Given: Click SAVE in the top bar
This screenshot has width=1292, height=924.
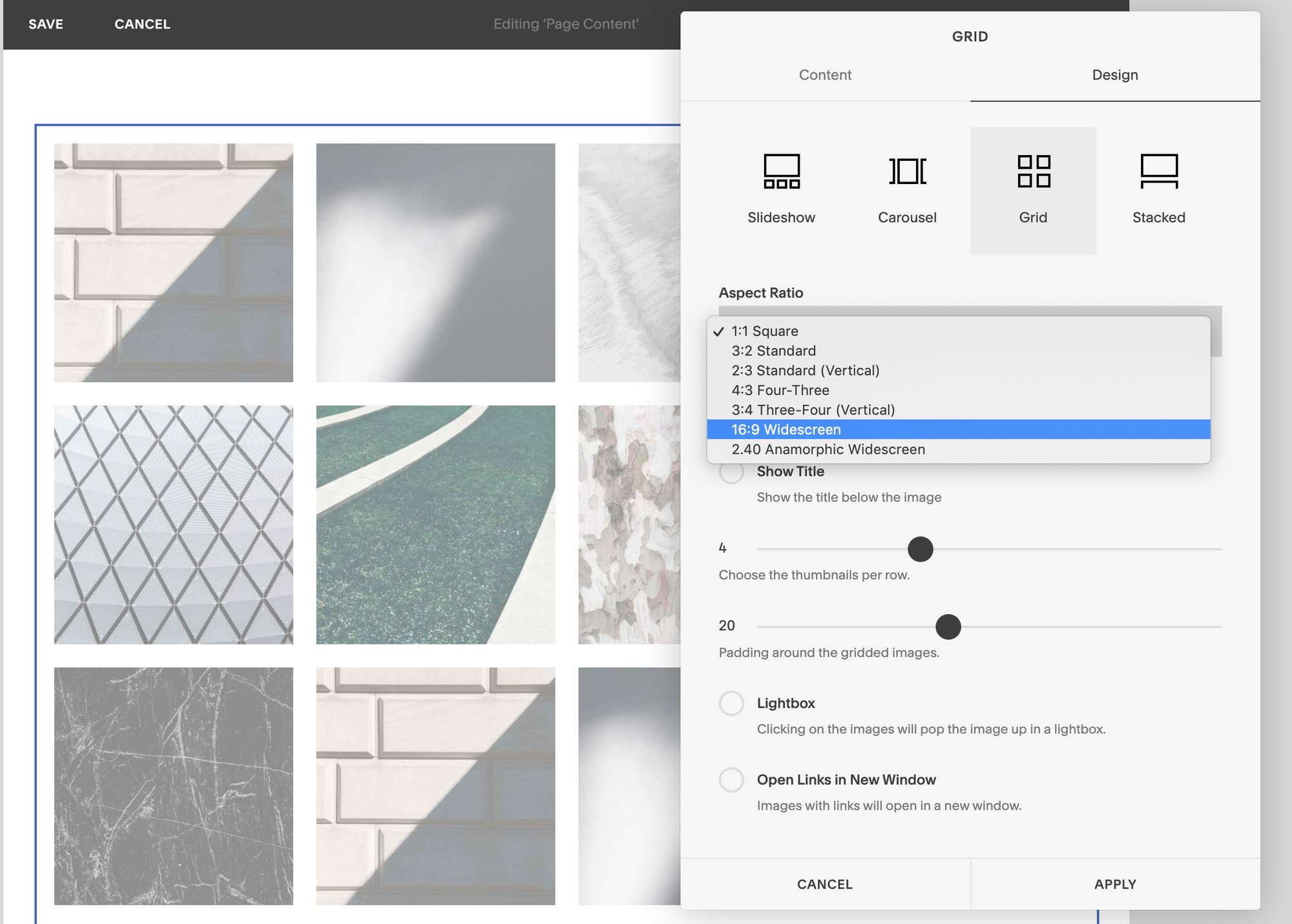Looking at the screenshot, I should click(46, 24).
